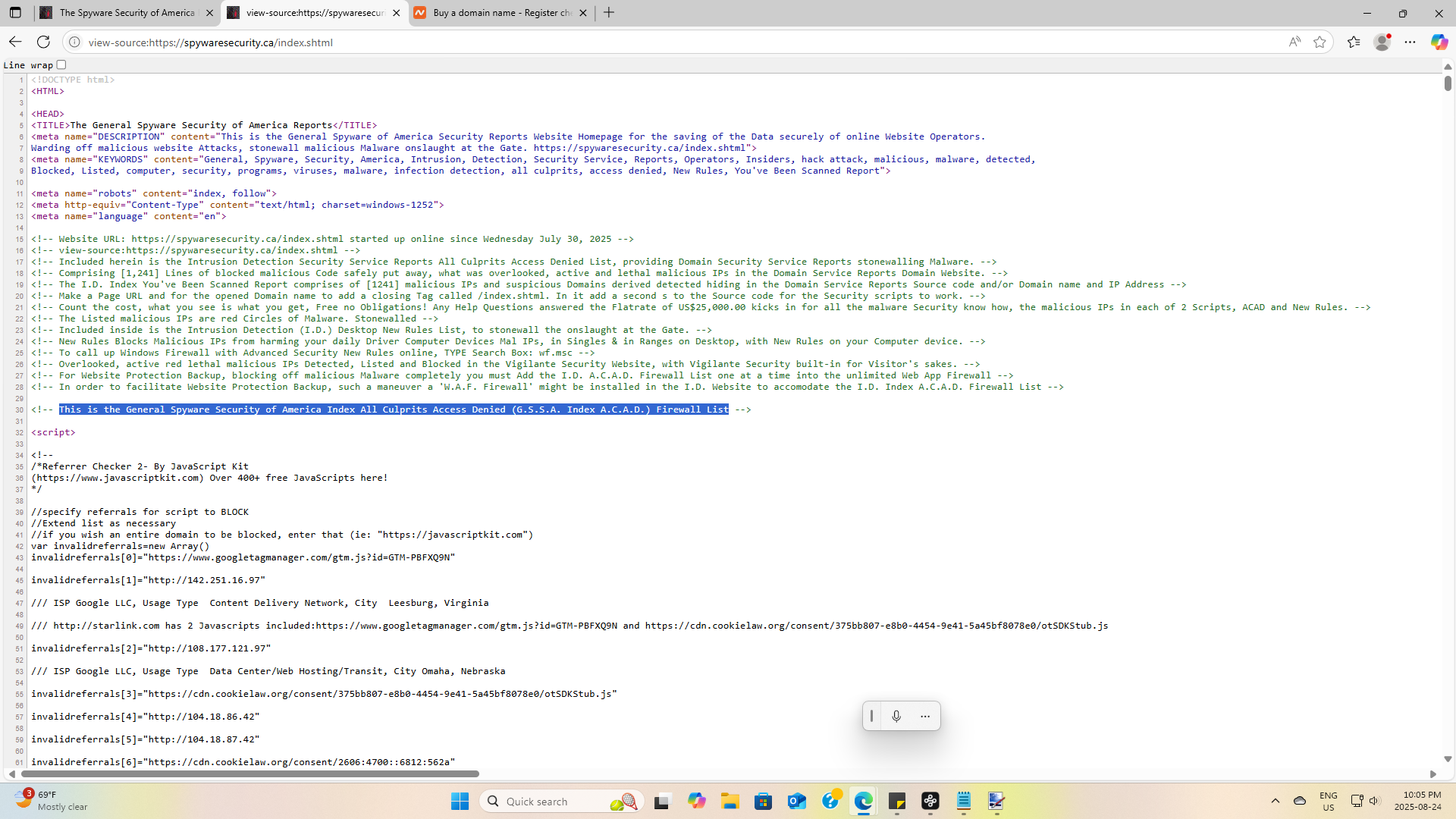Refresh the page with reload icon
This screenshot has height=819, width=1456.
click(x=43, y=42)
